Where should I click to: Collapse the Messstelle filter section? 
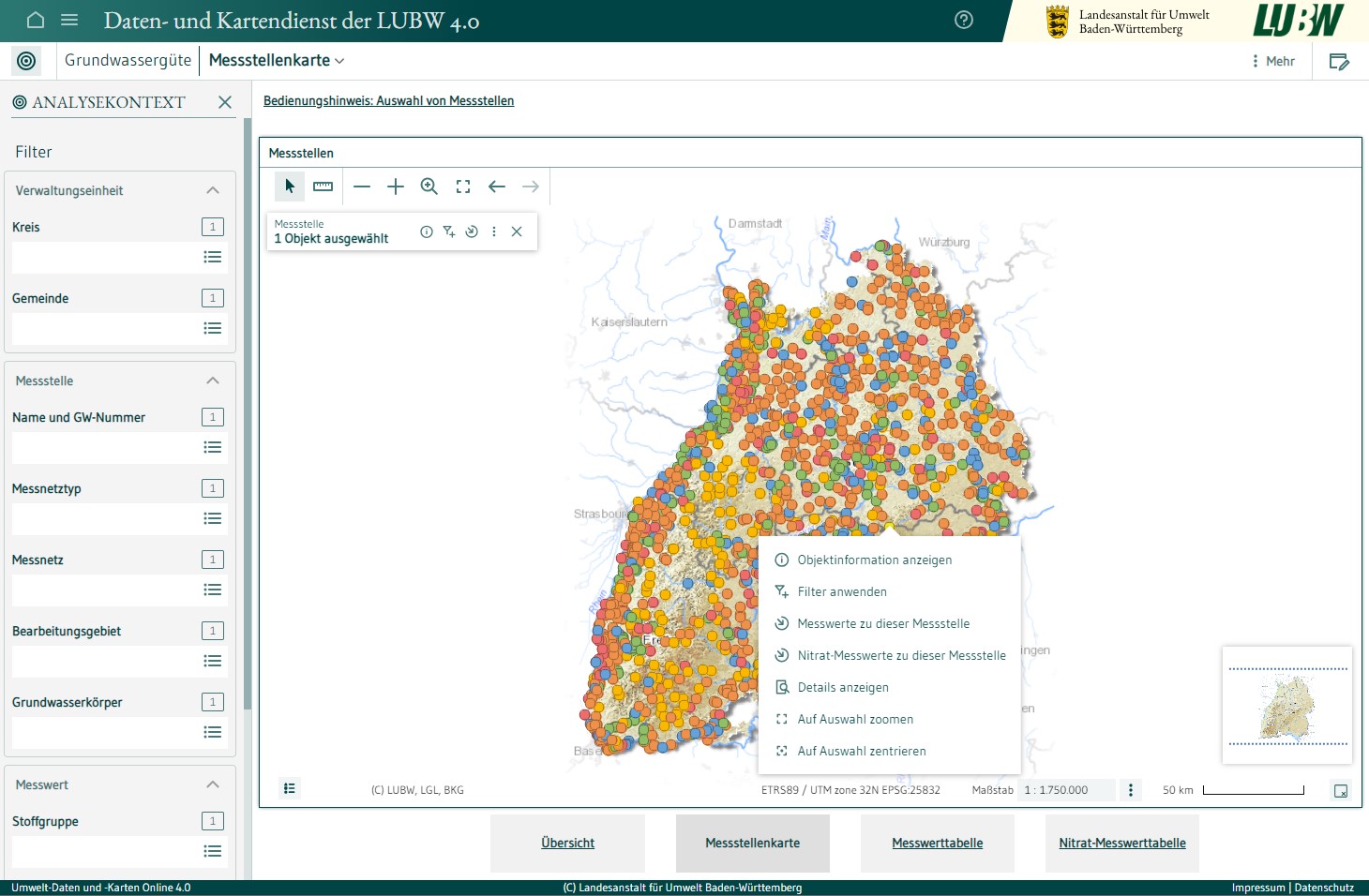(x=213, y=381)
